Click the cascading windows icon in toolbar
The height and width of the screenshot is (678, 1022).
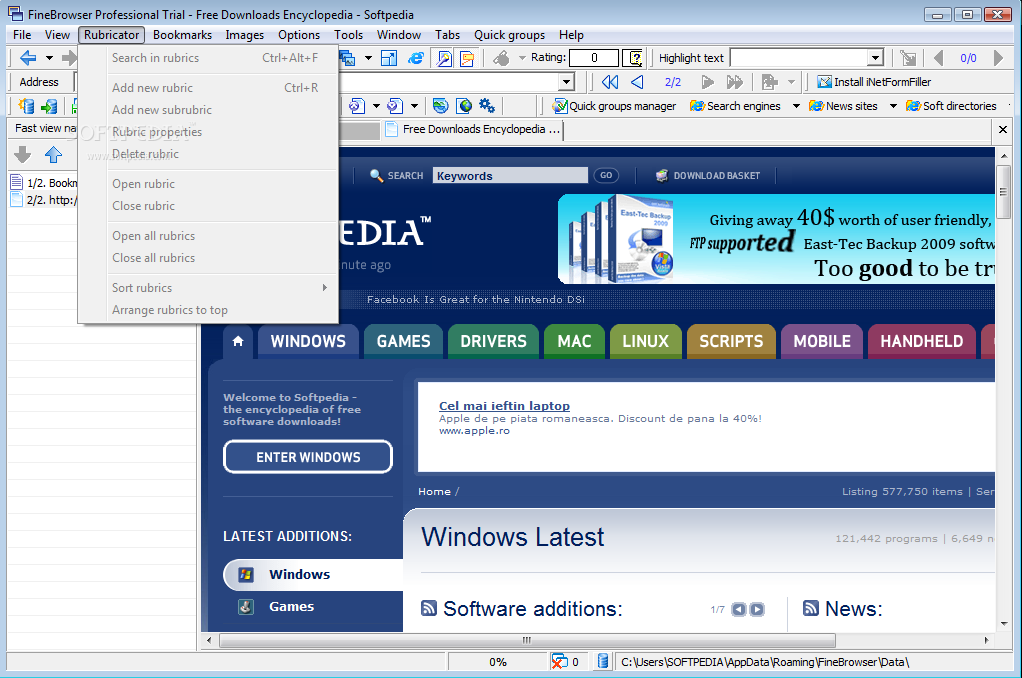347,58
